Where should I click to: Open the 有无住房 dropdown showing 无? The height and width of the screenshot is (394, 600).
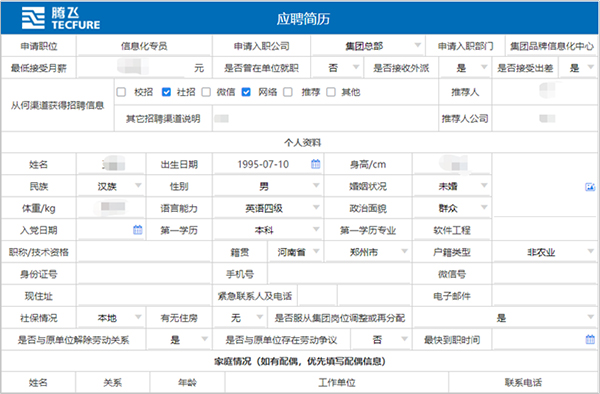[x=239, y=318]
